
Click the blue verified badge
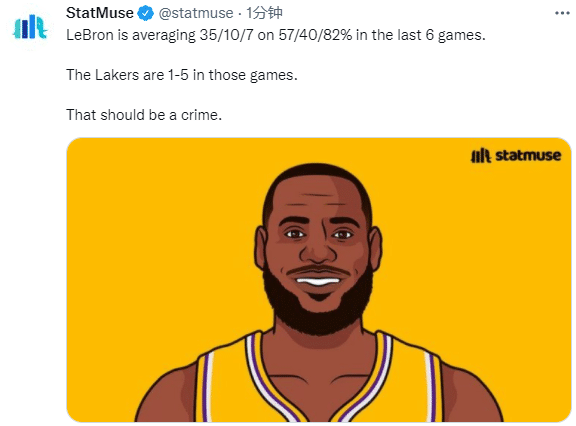point(145,14)
